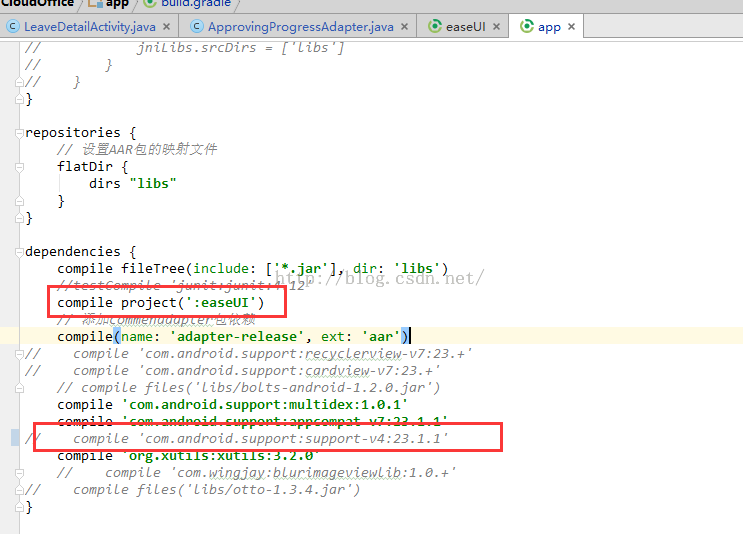The image size is (743, 534).
Task: Collapse the flatDir block fold marker
Action: pyautogui.click(x=19, y=167)
